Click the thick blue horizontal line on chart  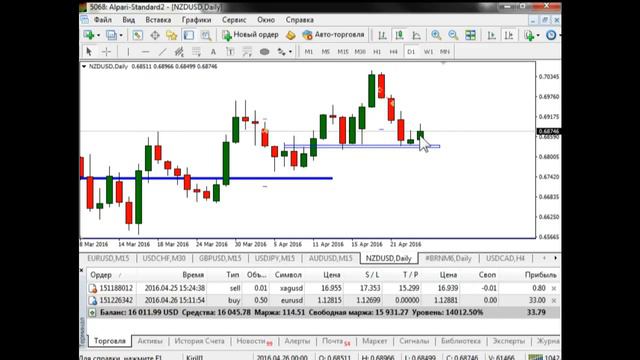tap(207, 178)
